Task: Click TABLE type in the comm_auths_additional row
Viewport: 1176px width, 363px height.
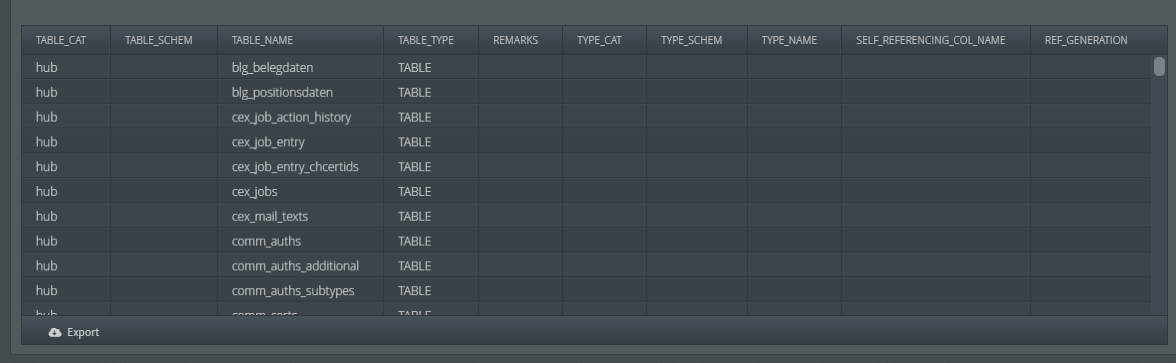Action: click(415, 266)
